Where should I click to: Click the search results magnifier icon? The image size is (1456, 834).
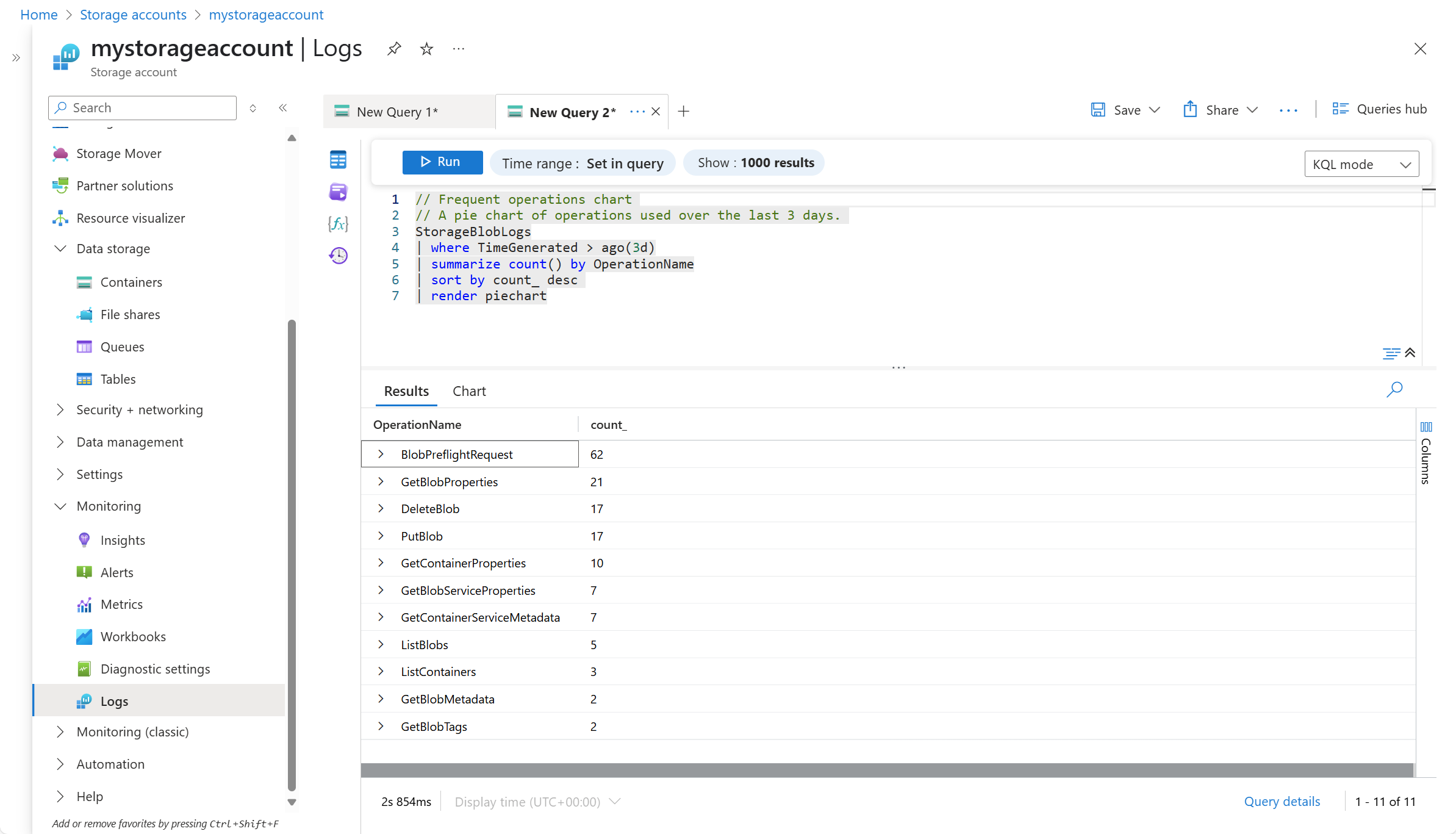1394,389
